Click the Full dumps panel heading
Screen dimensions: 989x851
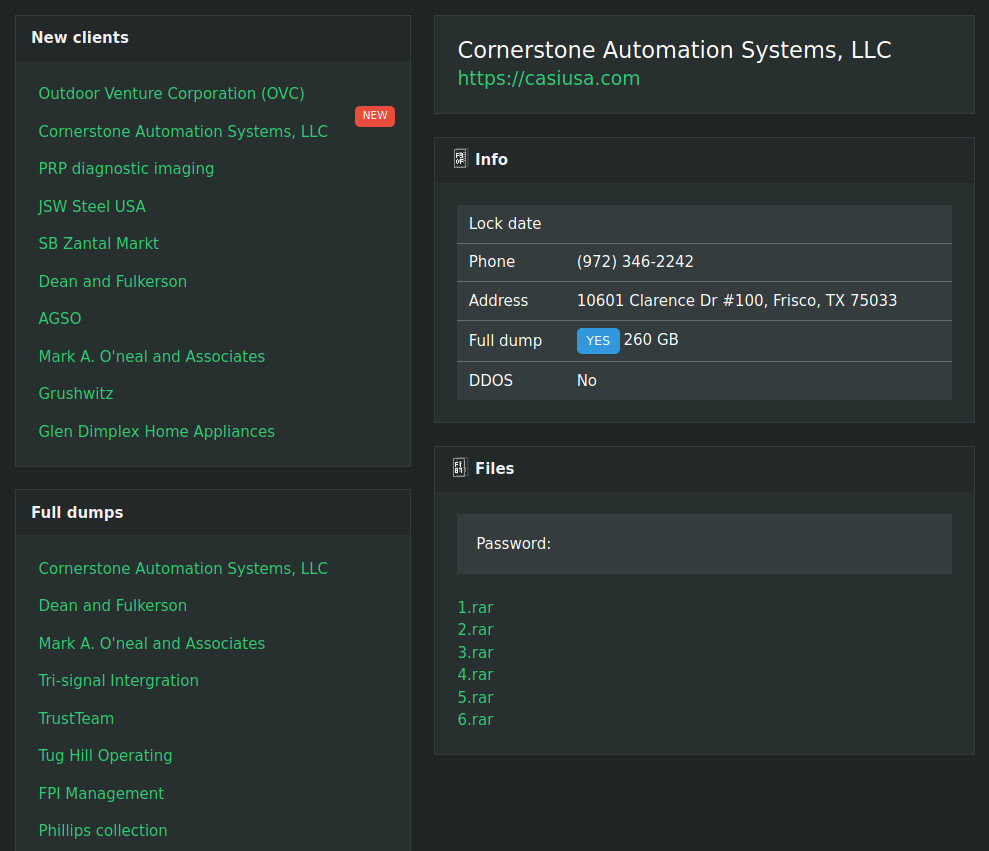click(78, 512)
